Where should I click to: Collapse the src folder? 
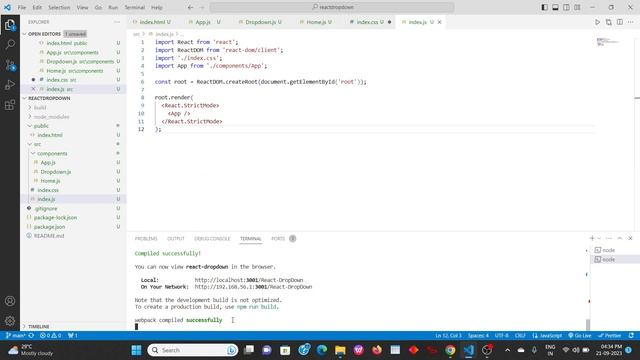[x=37, y=144]
